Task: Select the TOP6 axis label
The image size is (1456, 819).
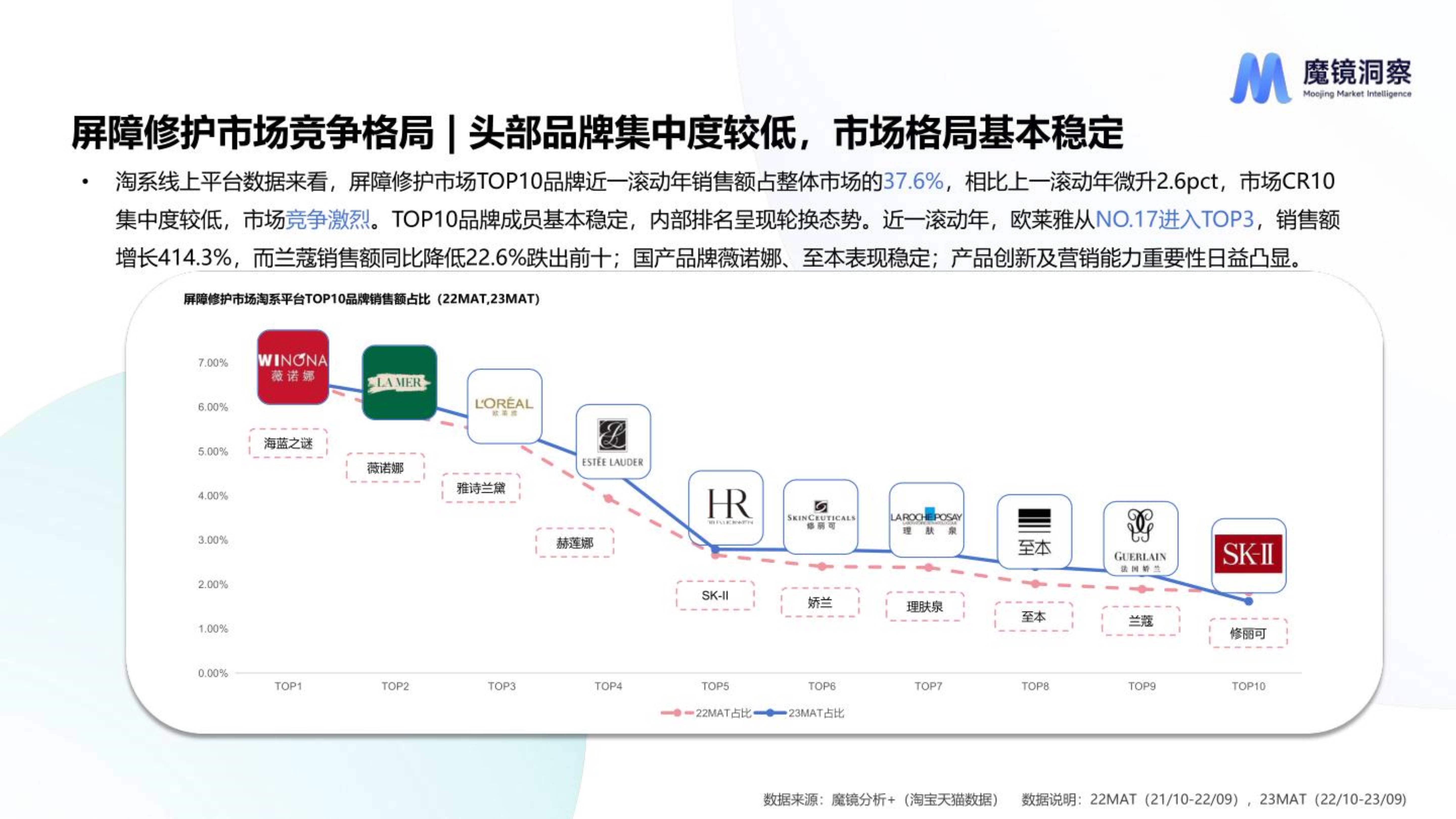Action: (x=822, y=686)
